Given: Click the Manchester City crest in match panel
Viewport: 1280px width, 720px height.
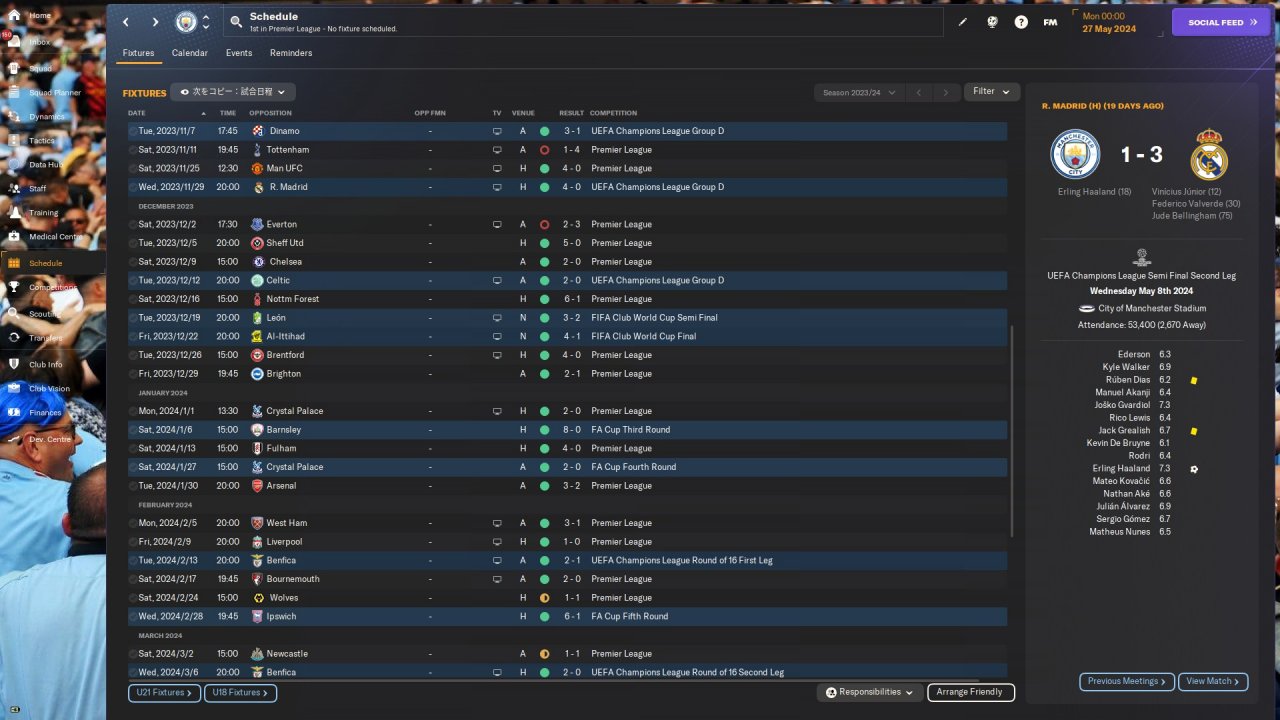Looking at the screenshot, I should [x=1075, y=155].
